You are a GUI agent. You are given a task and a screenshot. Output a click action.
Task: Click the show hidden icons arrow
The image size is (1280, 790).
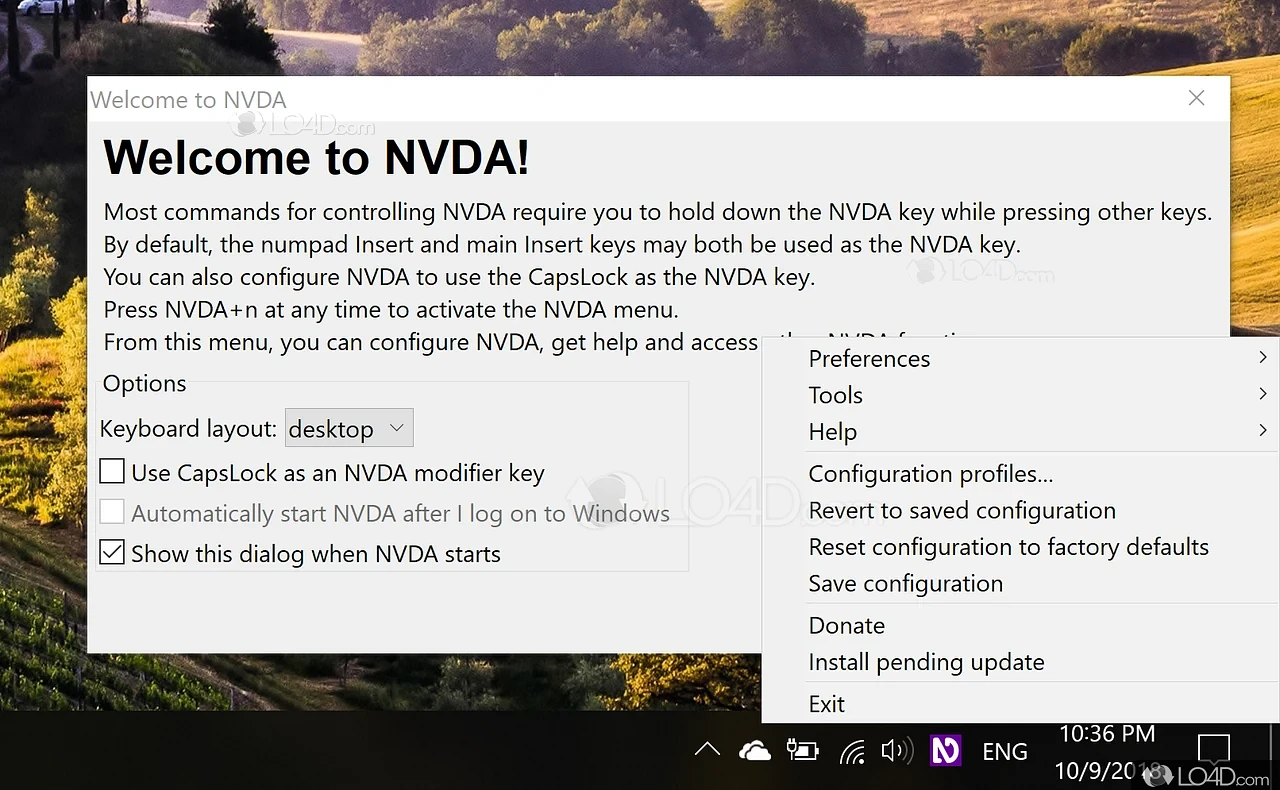click(x=707, y=748)
